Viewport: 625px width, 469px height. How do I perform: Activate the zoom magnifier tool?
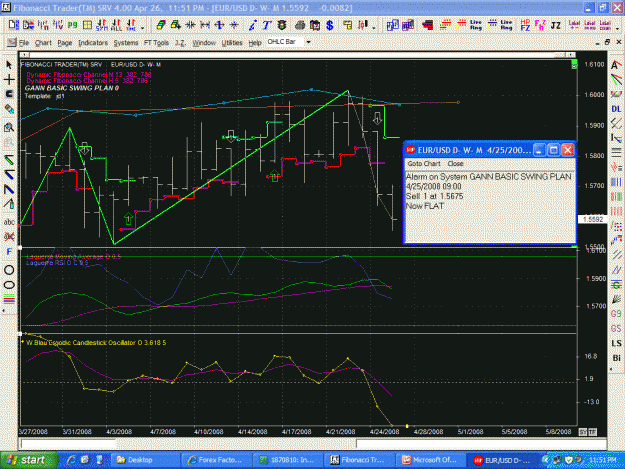click(x=9, y=128)
